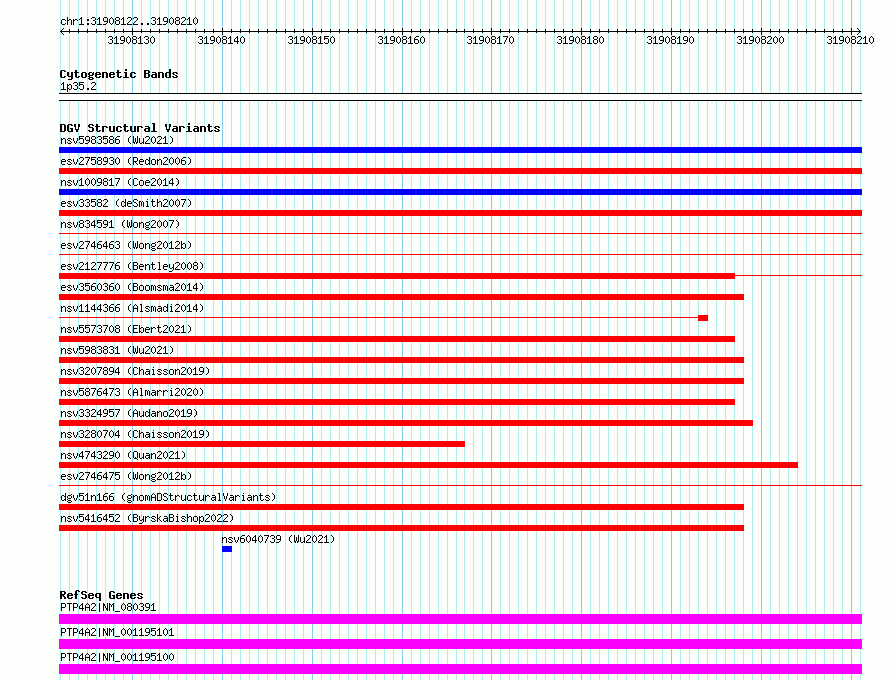Click ruler position 31908160
890x680 pixels.
(x=401, y=40)
